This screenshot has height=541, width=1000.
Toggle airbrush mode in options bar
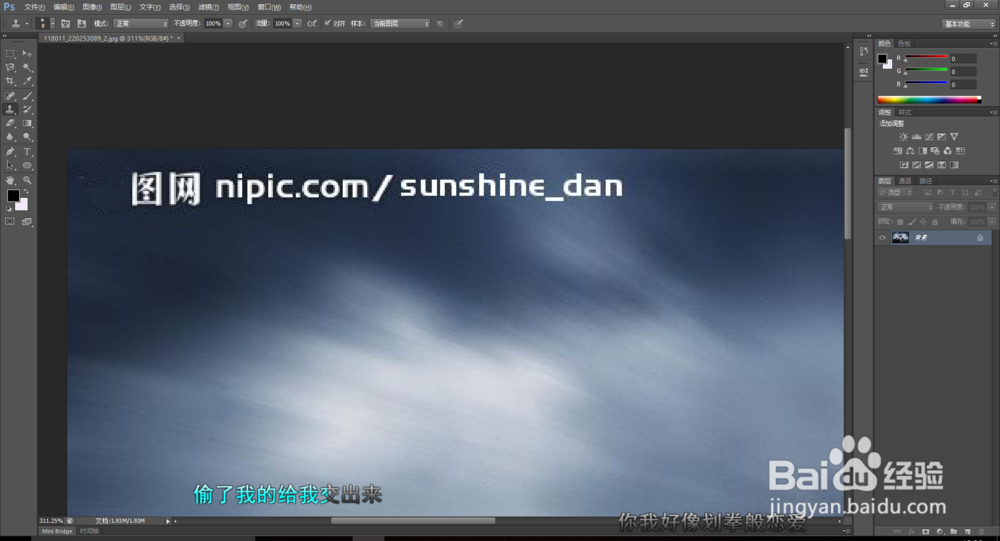[x=312, y=24]
